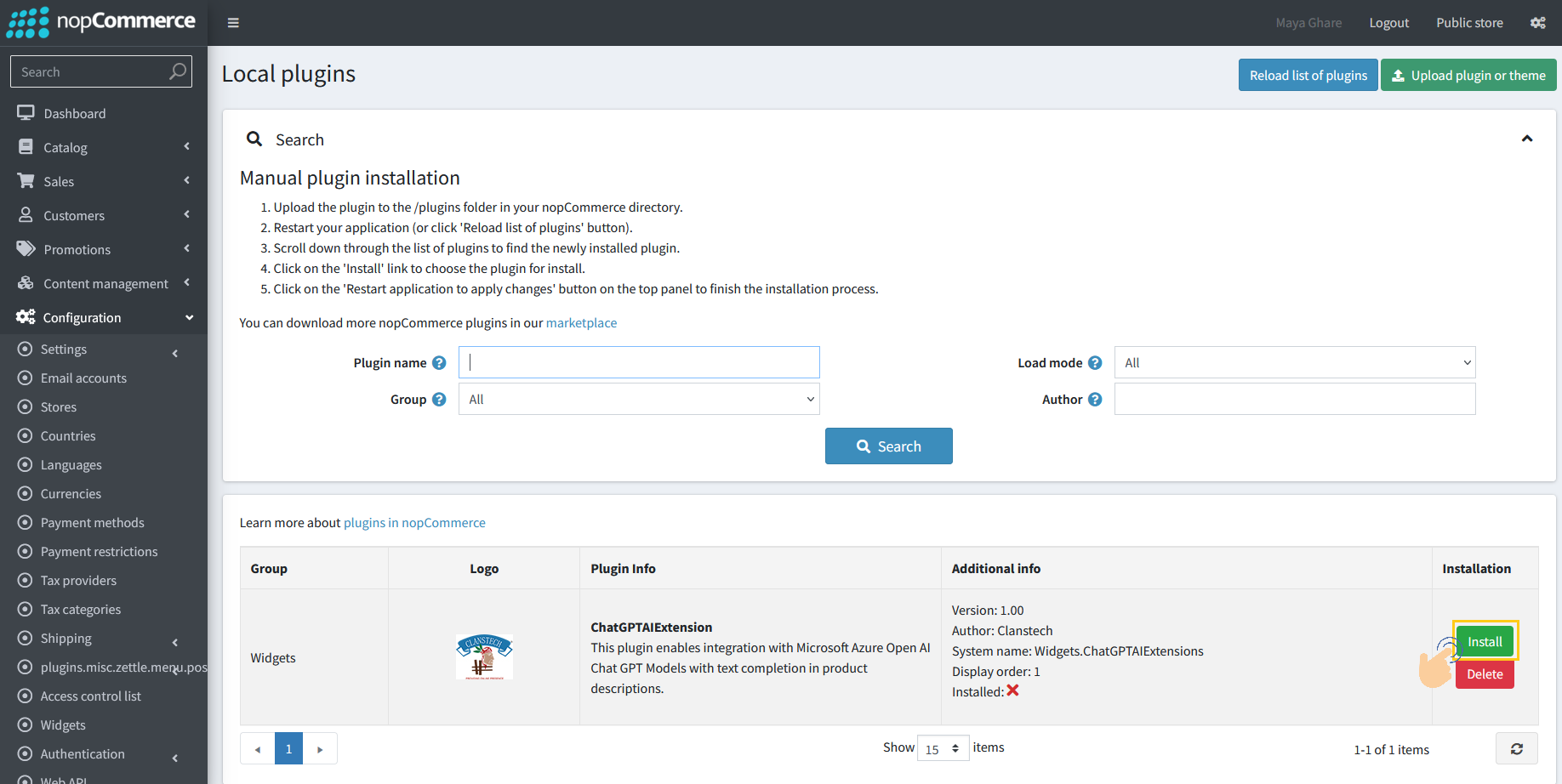The height and width of the screenshot is (784, 1562).
Task: Click the nopCommerce logo
Action: click(101, 22)
